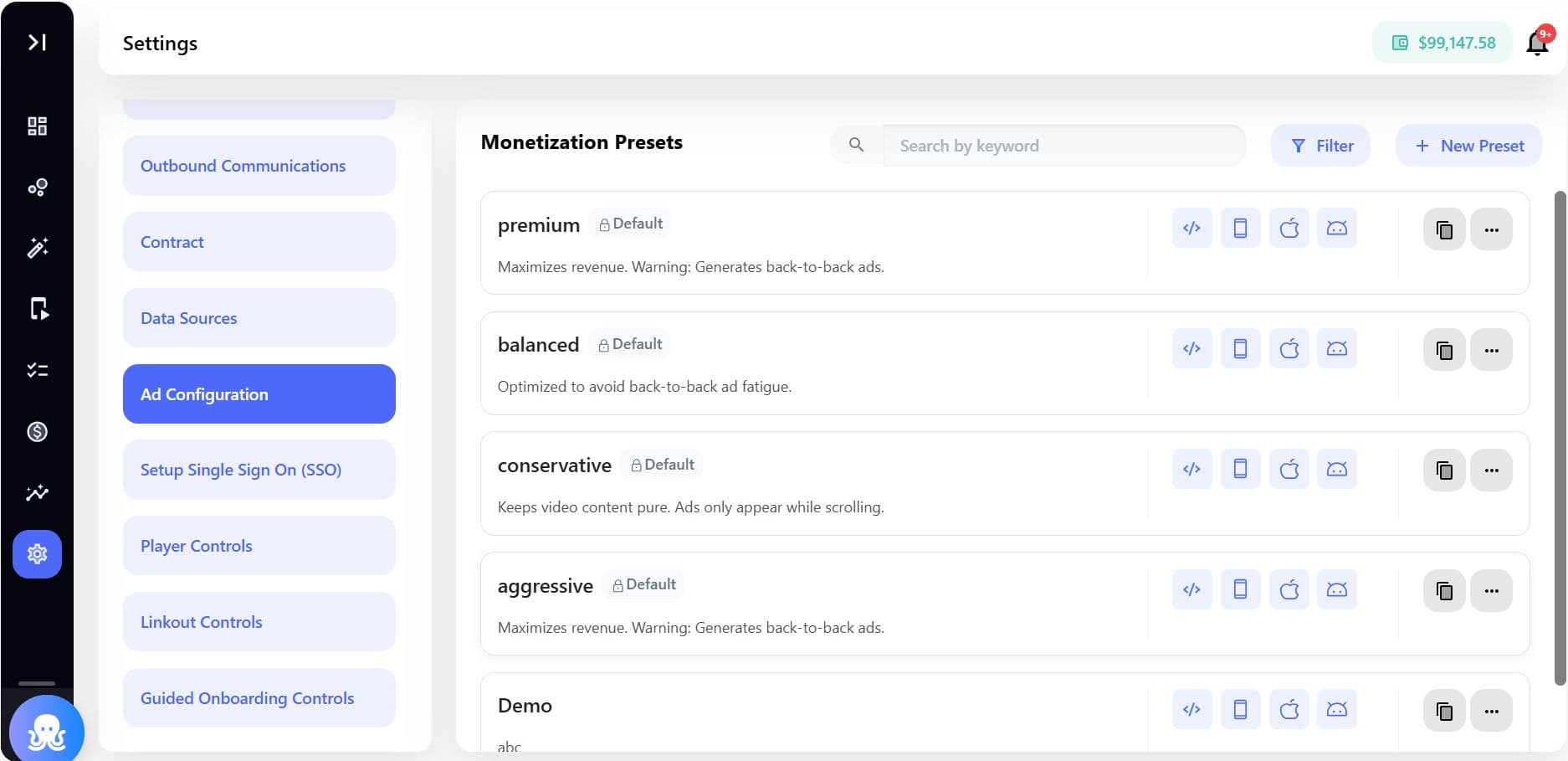Create a New Preset
The width and height of the screenshot is (1568, 761).
pyautogui.click(x=1468, y=146)
